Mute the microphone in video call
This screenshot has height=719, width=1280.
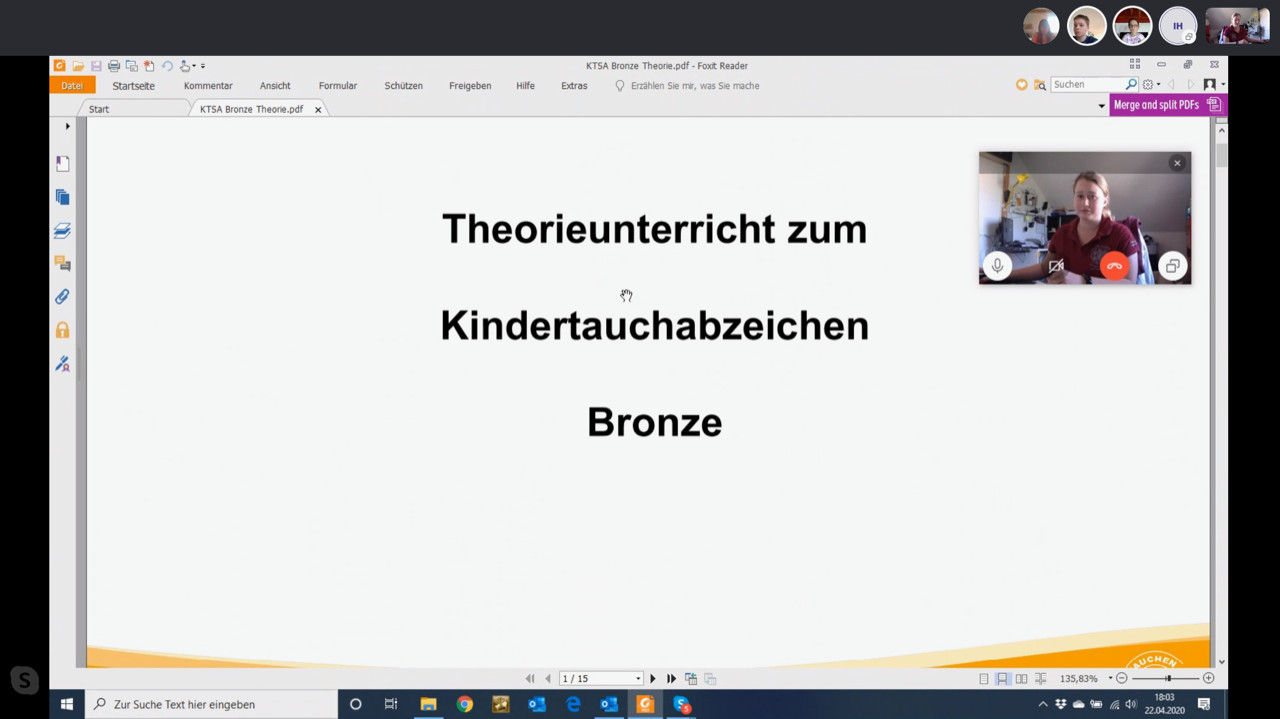tap(997, 266)
